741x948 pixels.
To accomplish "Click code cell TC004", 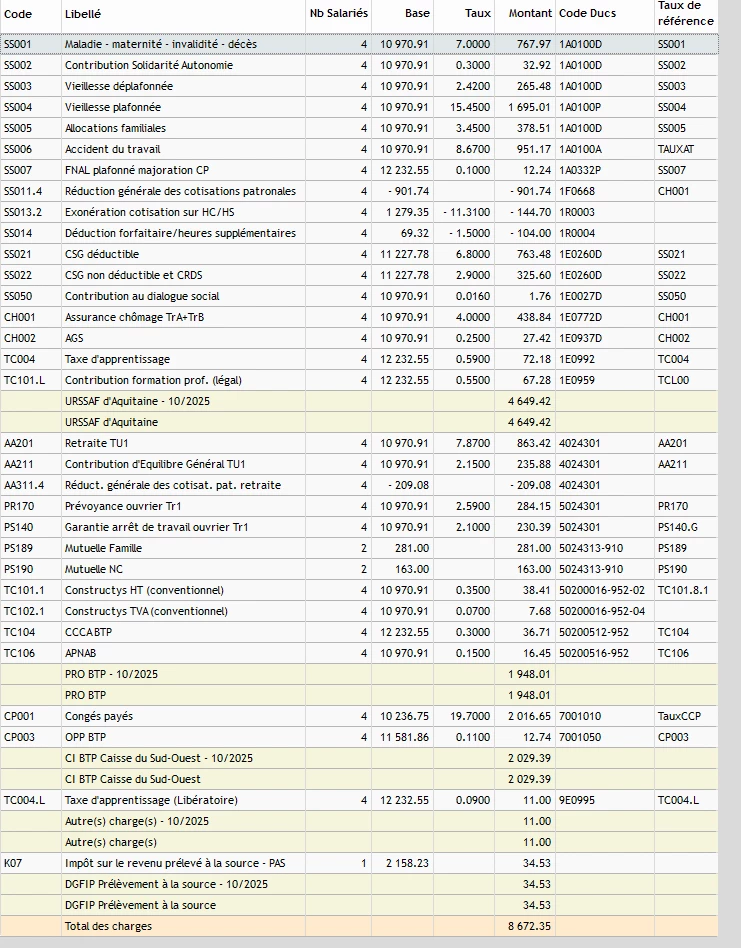I will (x=19, y=360).
